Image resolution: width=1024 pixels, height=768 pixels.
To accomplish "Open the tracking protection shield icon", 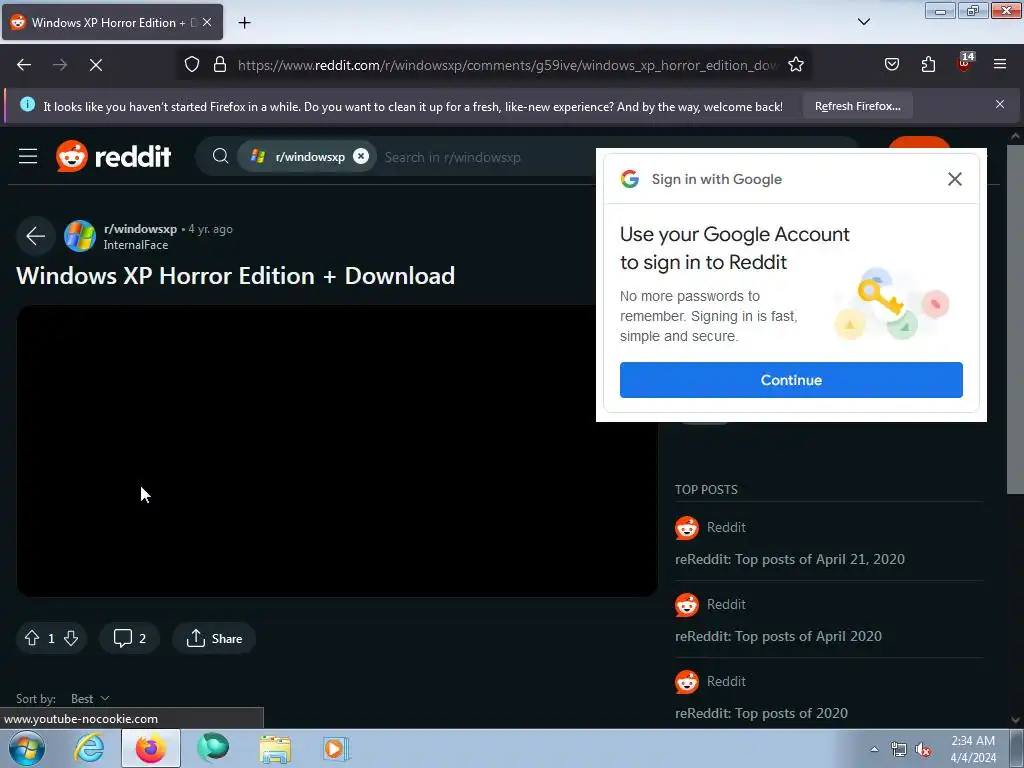I will 191,65.
